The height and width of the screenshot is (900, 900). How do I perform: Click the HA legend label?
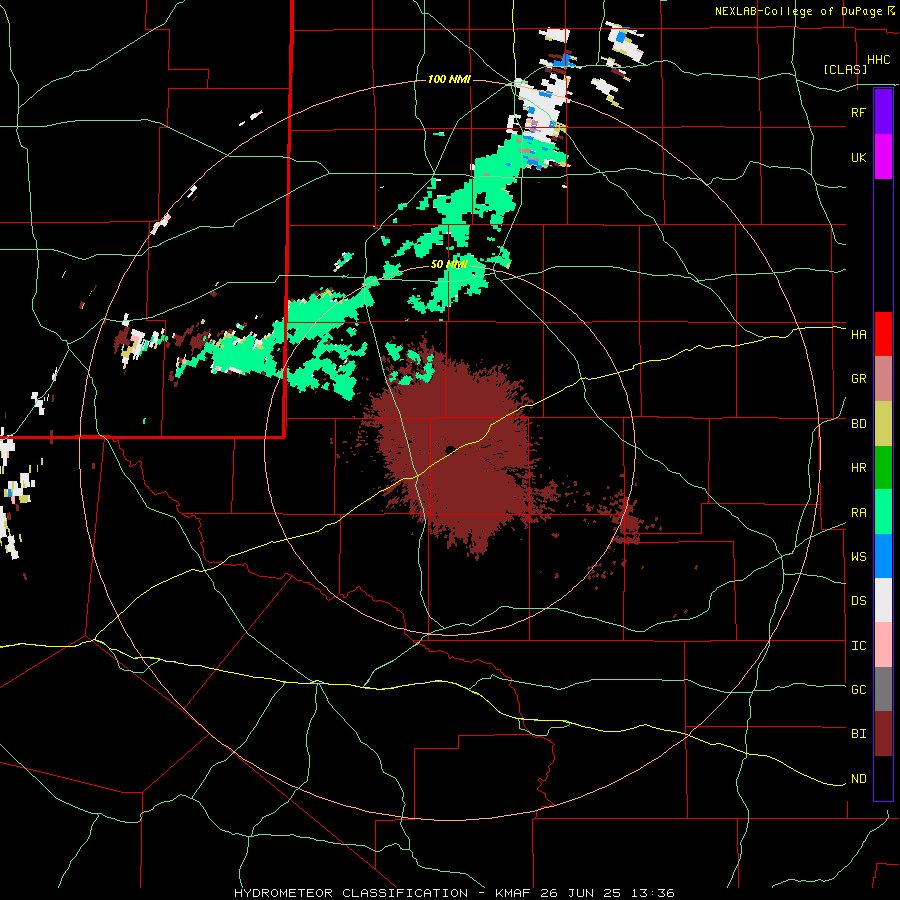[858, 334]
